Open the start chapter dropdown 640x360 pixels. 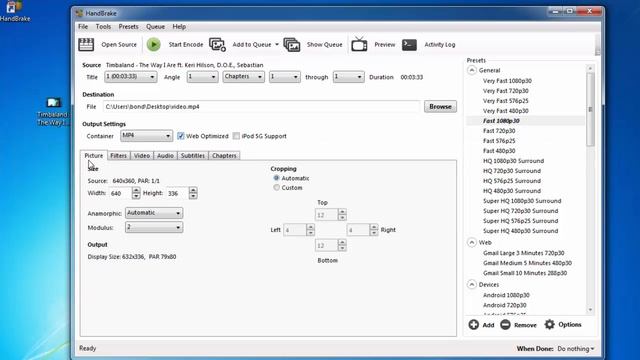coord(285,77)
